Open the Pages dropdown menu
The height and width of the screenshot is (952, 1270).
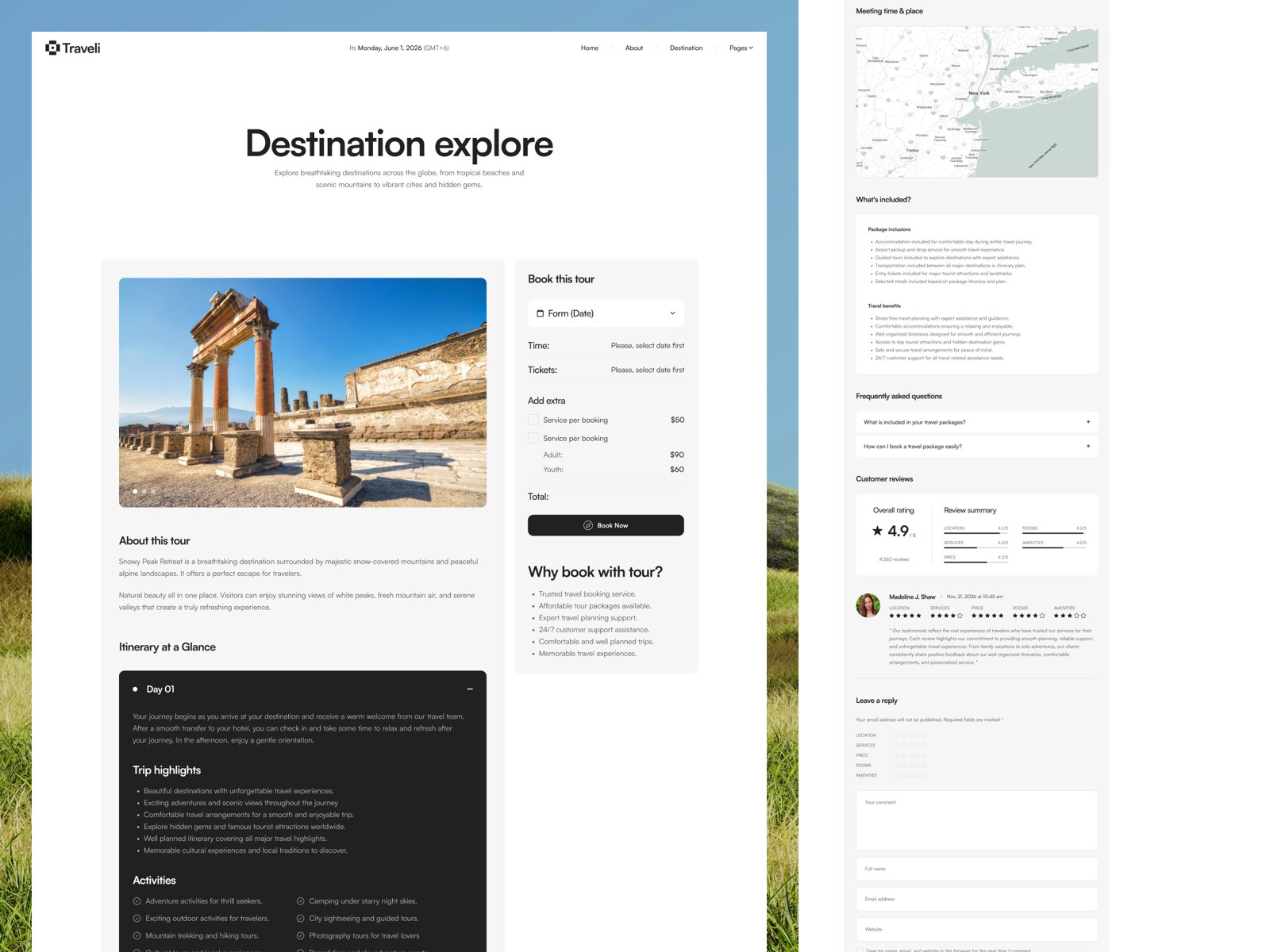tap(741, 48)
